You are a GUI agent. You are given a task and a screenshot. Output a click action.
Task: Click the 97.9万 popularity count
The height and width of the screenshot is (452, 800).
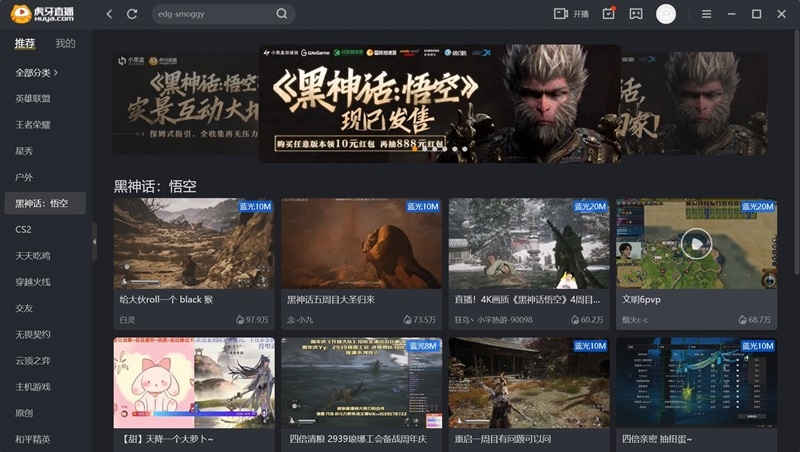click(x=253, y=320)
